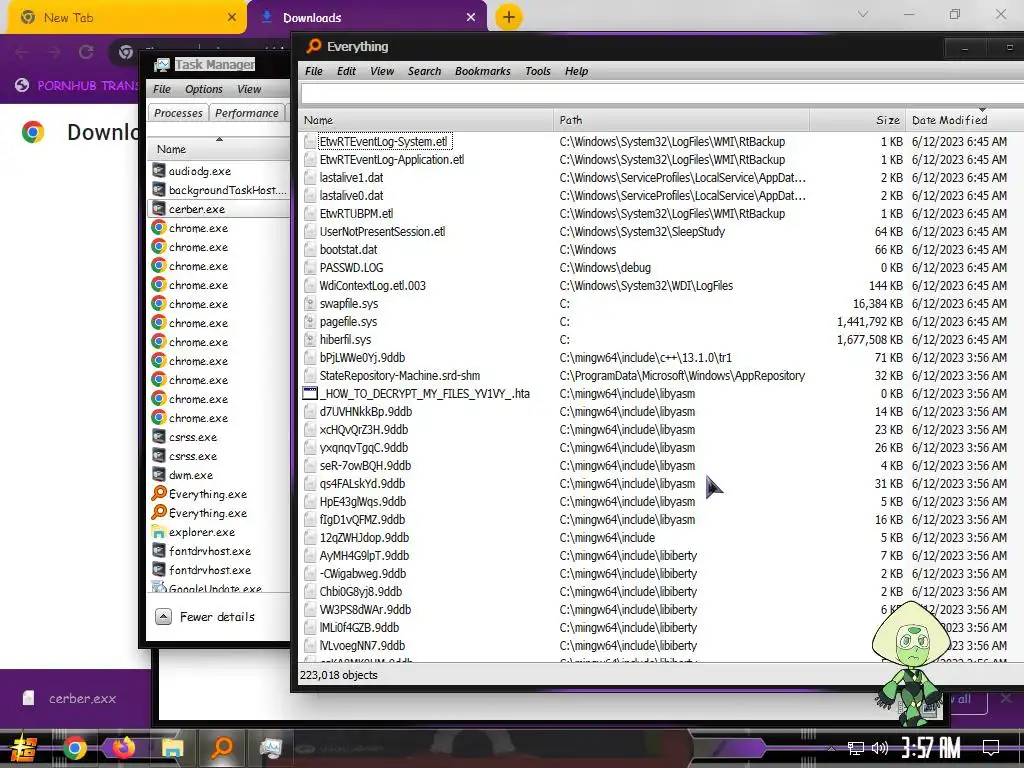Open the Edit menu in Everything
The width and height of the screenshot is (1024, 768).
click(x=346, y=71)
